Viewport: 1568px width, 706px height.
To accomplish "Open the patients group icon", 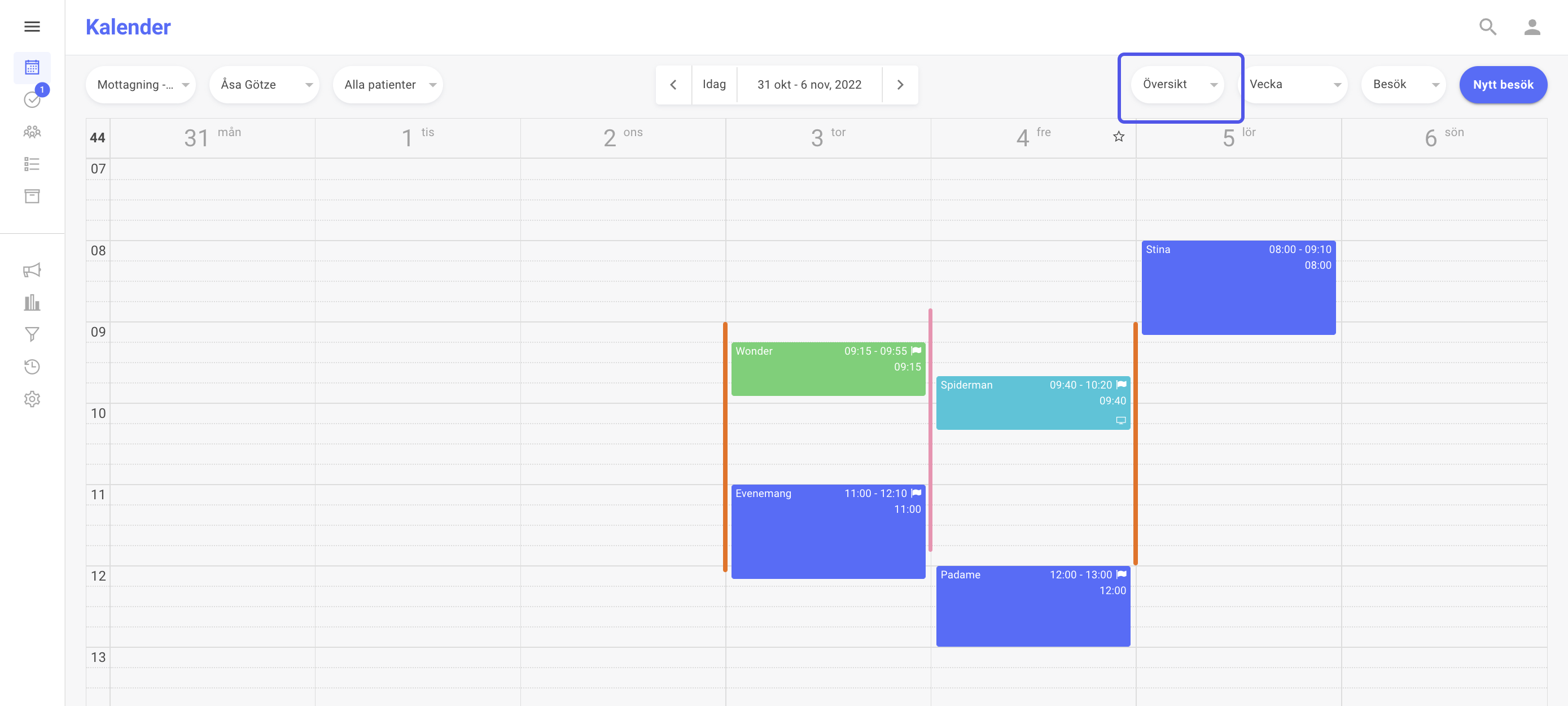I will coord(32,132).
